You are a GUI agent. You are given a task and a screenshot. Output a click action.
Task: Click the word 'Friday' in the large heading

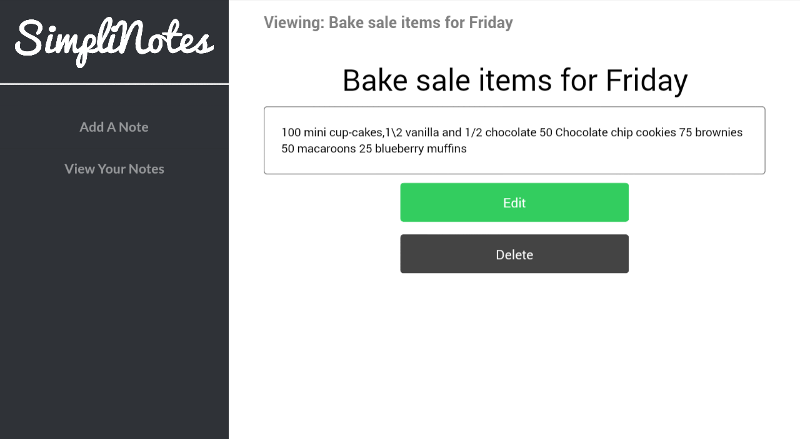coord(646,80)
